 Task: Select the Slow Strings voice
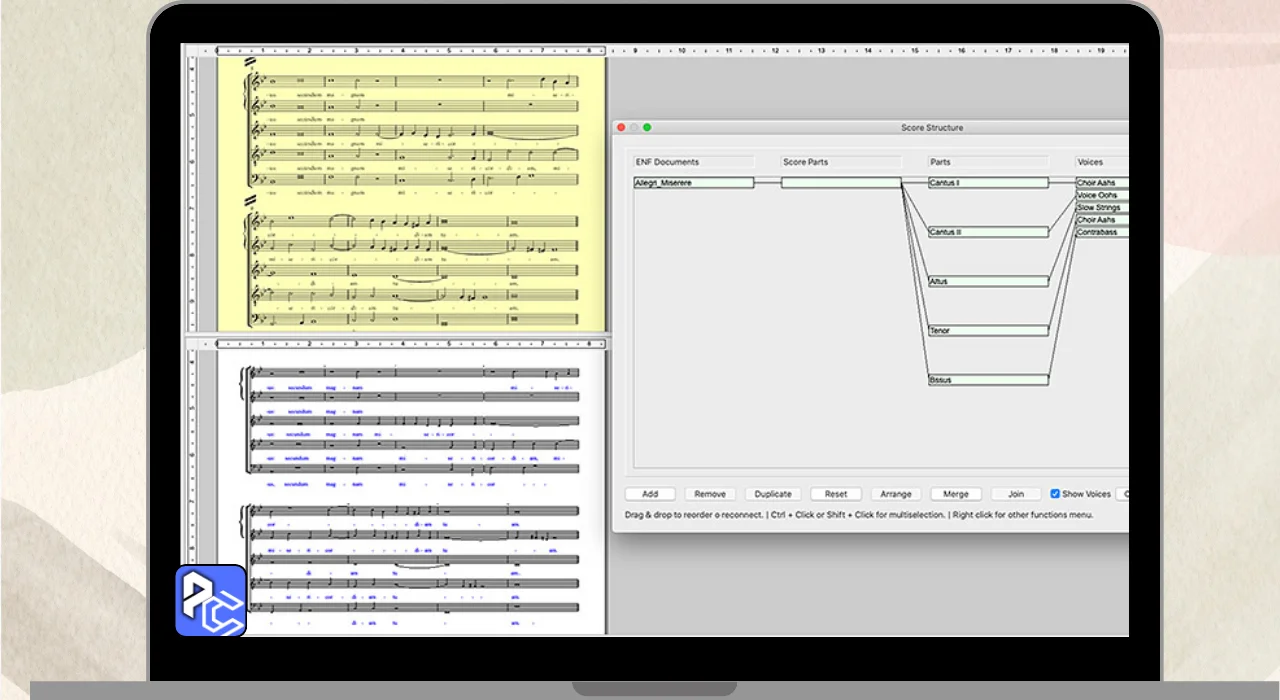(x=1101, y=208)
